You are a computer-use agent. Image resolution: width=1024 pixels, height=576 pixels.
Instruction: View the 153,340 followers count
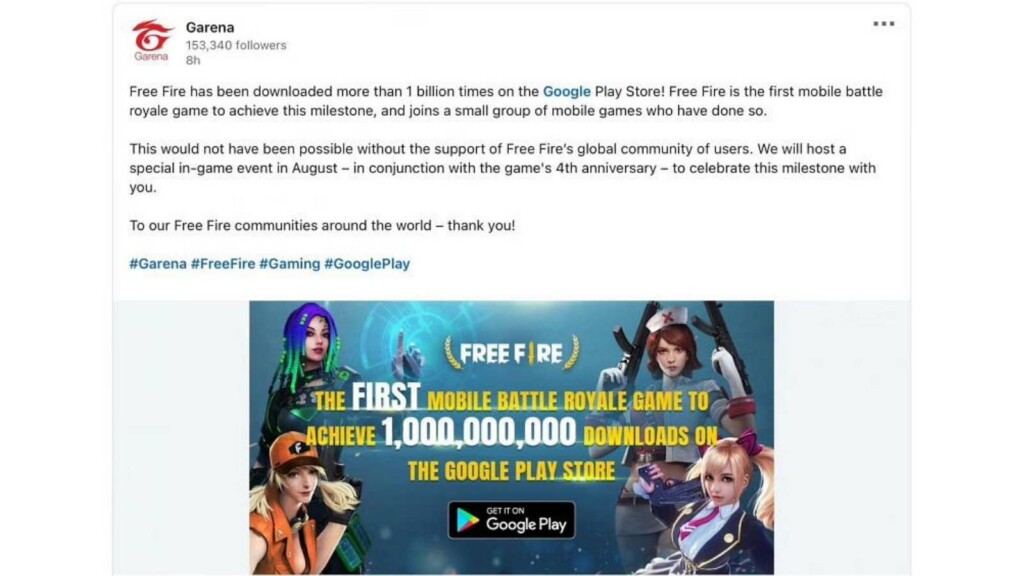tap(236, 45)
